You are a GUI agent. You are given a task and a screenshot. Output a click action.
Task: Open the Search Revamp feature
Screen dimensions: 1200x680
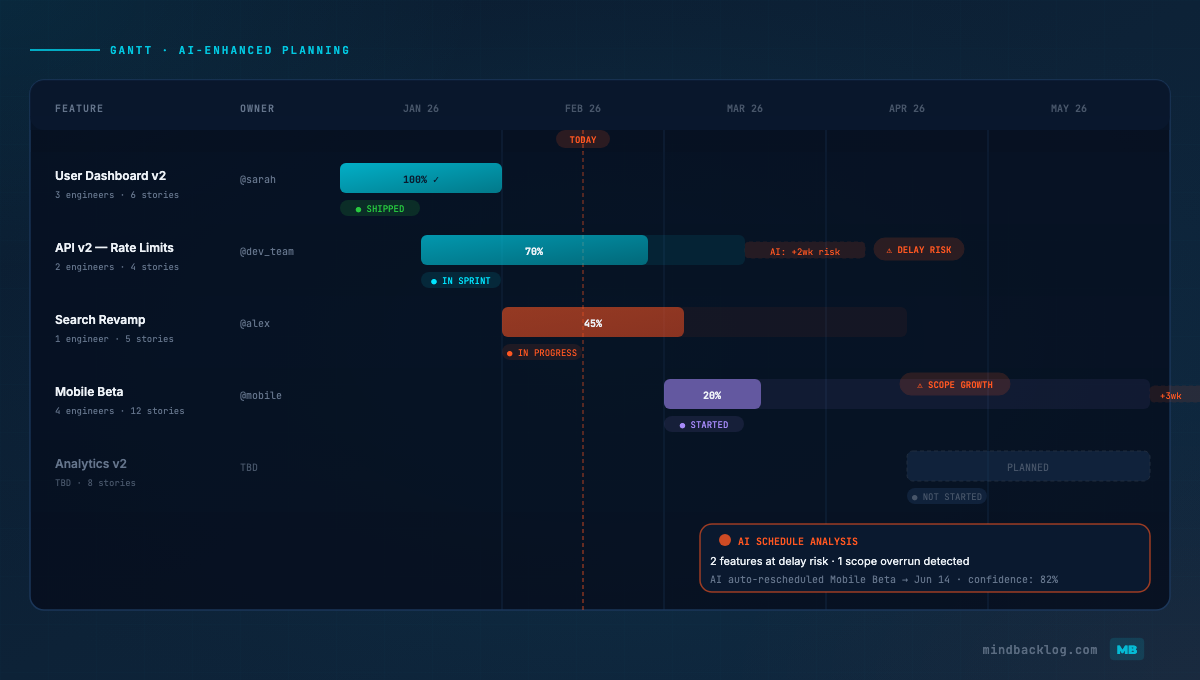tap(100, 320)
